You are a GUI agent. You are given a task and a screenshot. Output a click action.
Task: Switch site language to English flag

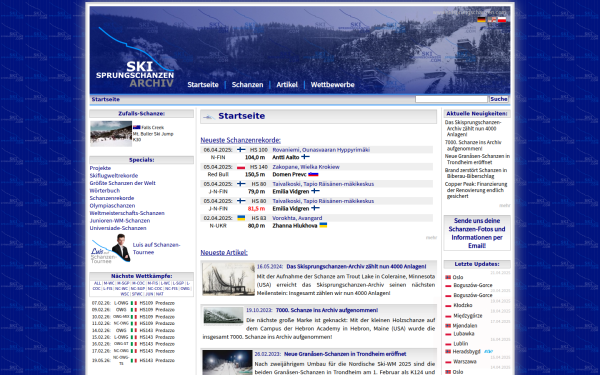point(491,20)
